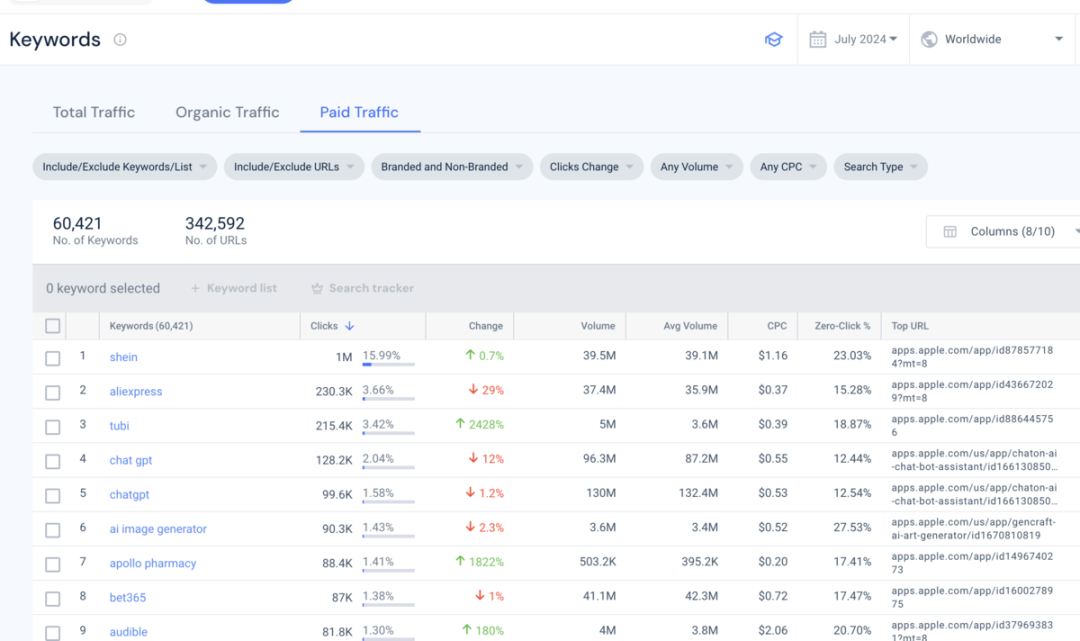The image size is (1080, 641).
Task: Check the box for the aliexpress row
Action: point(52,392)
